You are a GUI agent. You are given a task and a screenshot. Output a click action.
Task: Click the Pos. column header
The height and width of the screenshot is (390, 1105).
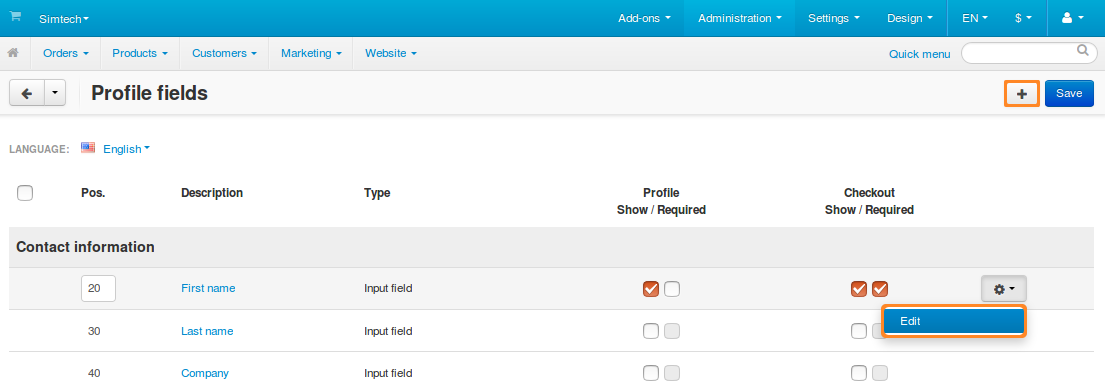tap(93, 193)
